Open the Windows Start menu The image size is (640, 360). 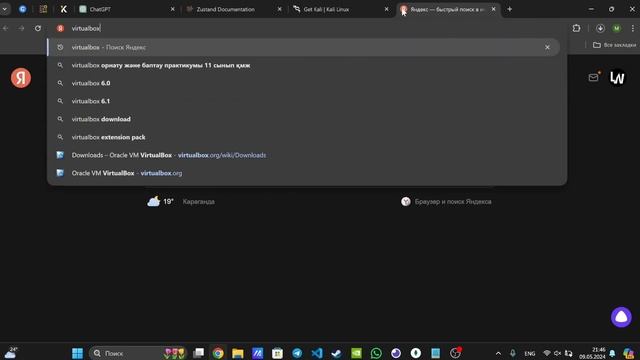77,353
